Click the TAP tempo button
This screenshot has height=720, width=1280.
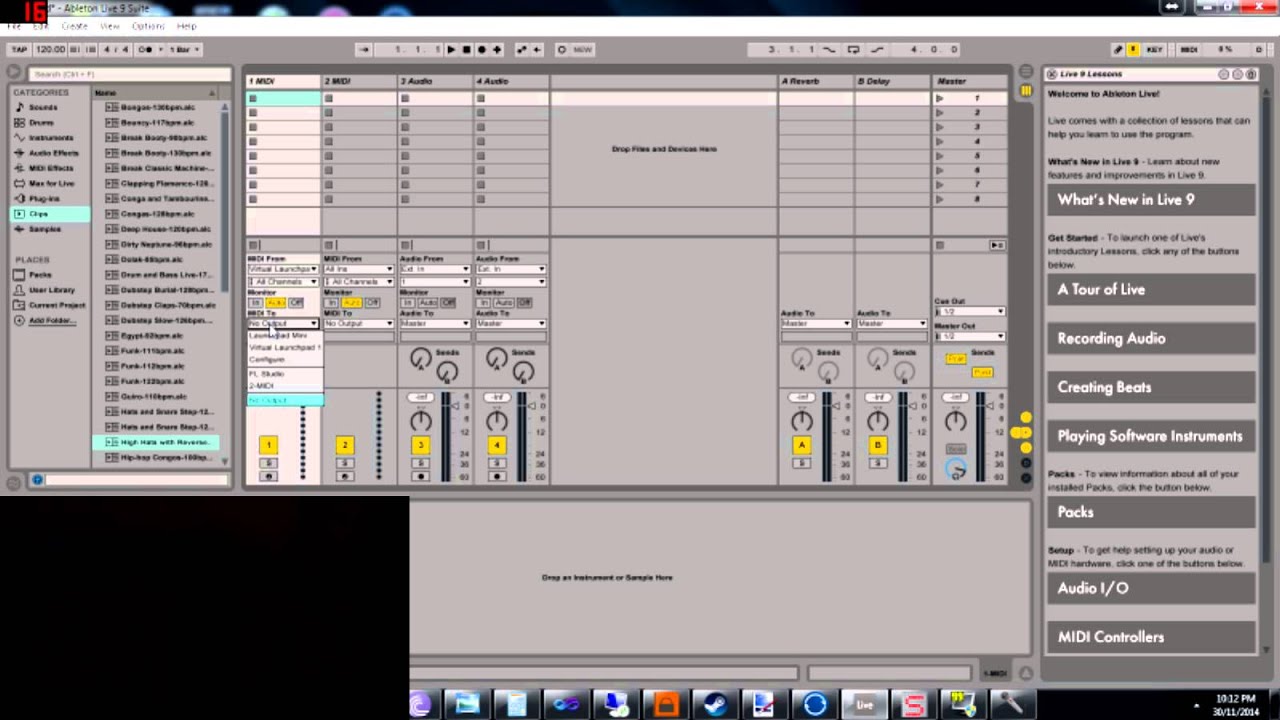18,49
